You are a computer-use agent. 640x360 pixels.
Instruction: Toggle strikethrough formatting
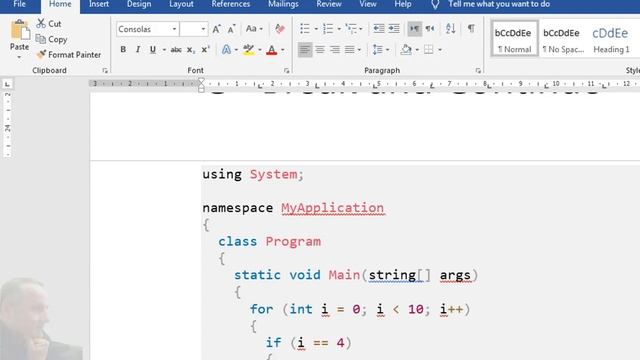(176, 50)
